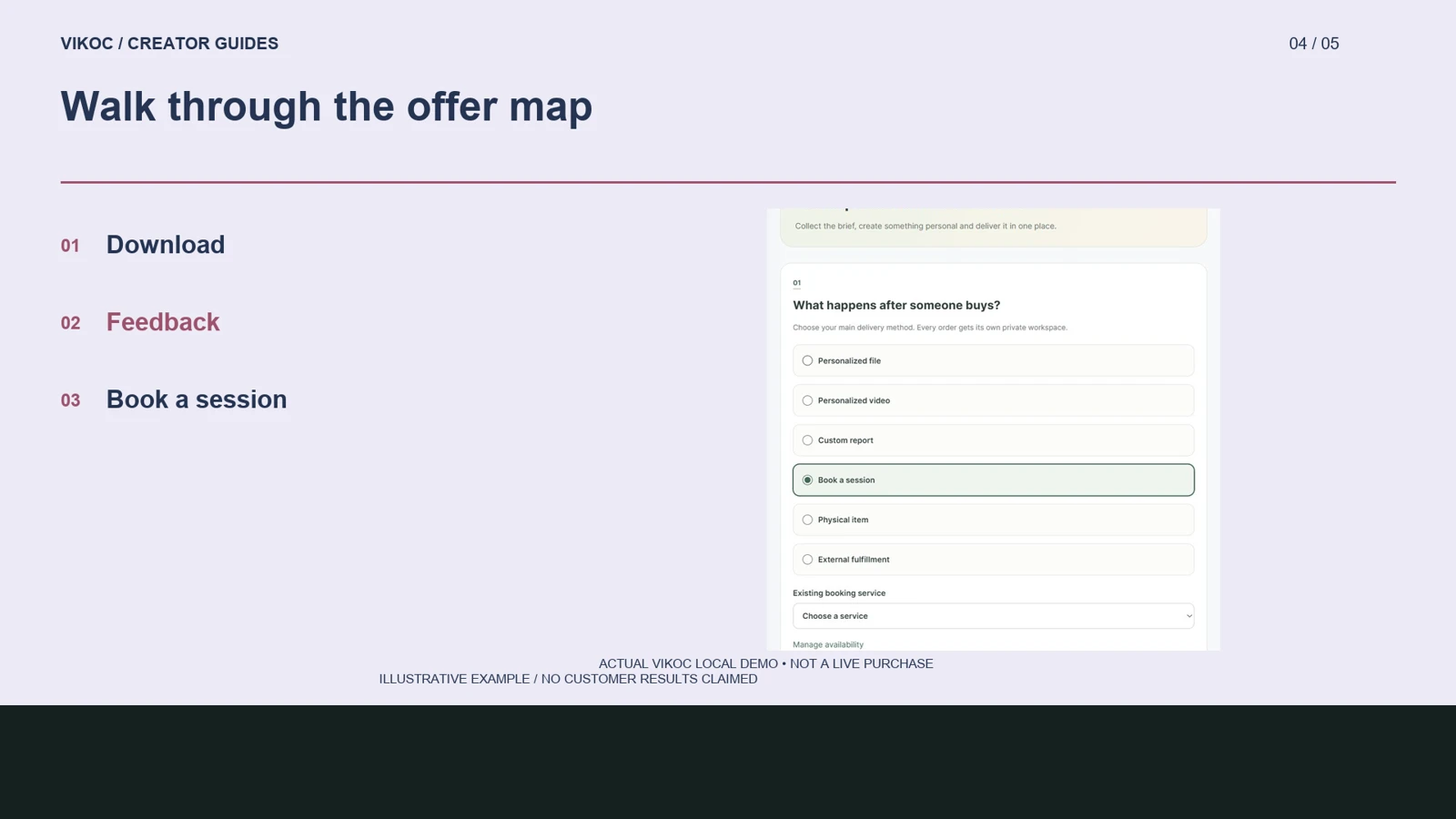Click the 04 / 05 slide counter
The image size is (1456, 819).
(x=1314, y=44)
